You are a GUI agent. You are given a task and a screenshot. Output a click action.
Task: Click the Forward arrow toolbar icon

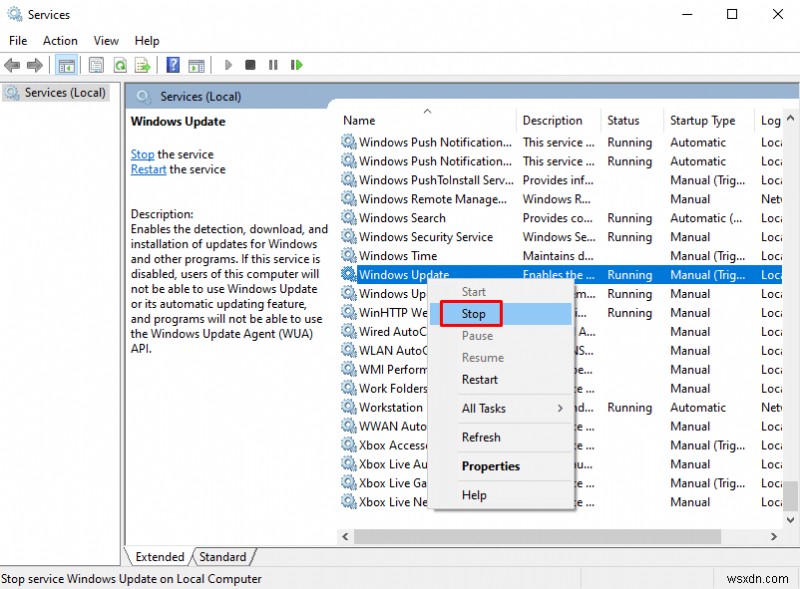(35, 65)
